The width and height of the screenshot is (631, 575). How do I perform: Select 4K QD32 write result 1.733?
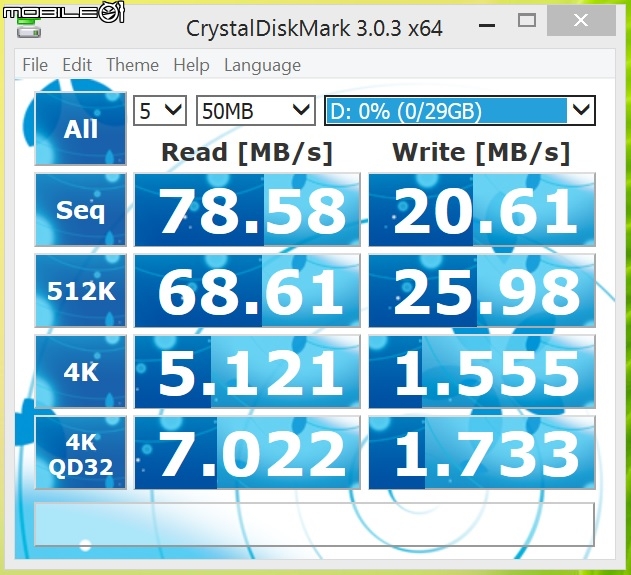pyautogui.click(x=482, y=453)
